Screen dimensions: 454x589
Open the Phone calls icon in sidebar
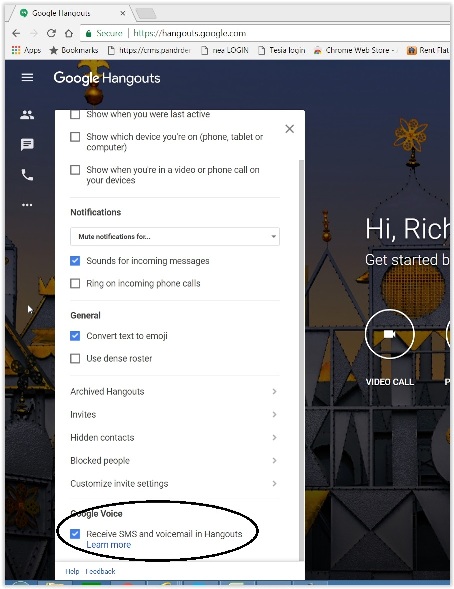click(27, 175)
